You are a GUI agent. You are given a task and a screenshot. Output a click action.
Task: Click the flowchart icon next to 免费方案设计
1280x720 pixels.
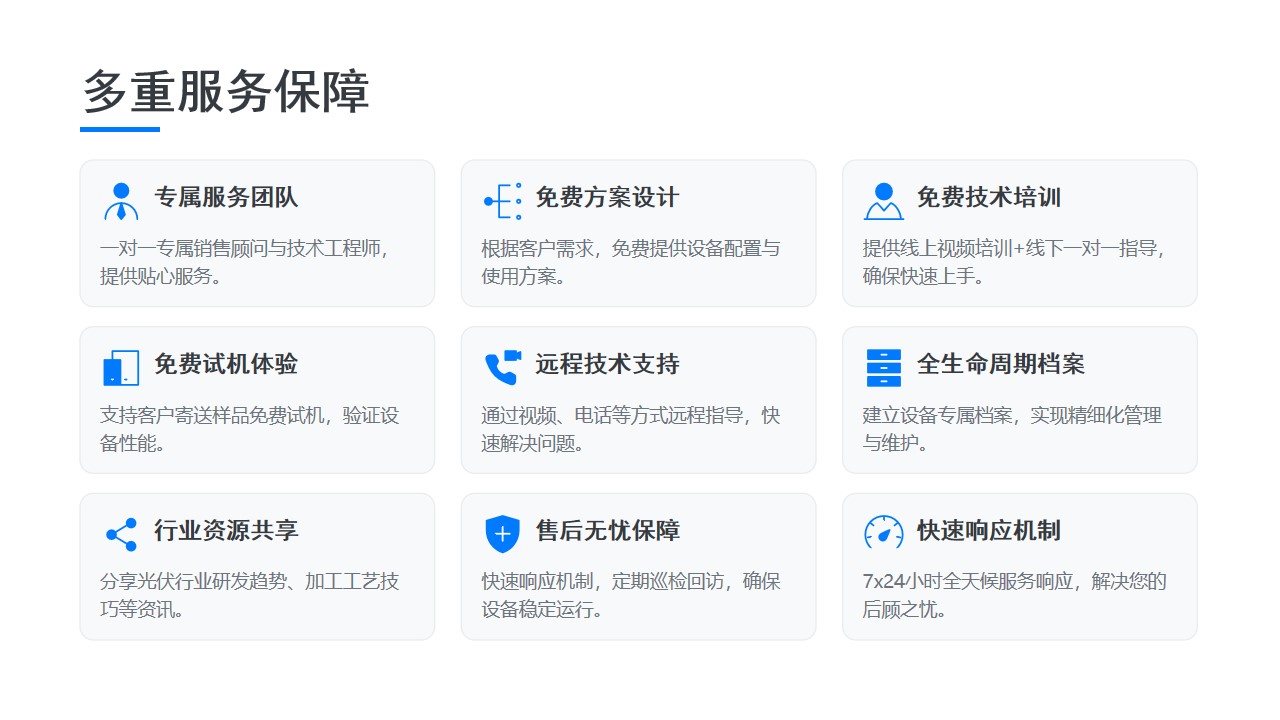pyautogui.click(x=502, y=201)
